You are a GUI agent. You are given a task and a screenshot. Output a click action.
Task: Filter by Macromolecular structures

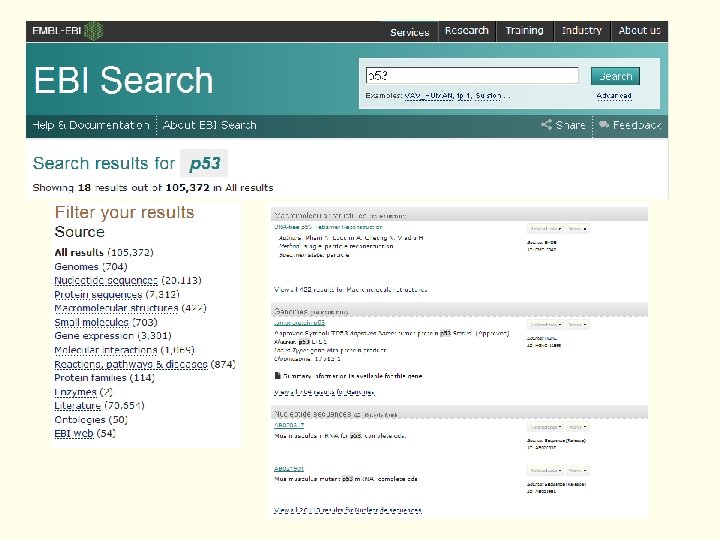pos(116,308)
